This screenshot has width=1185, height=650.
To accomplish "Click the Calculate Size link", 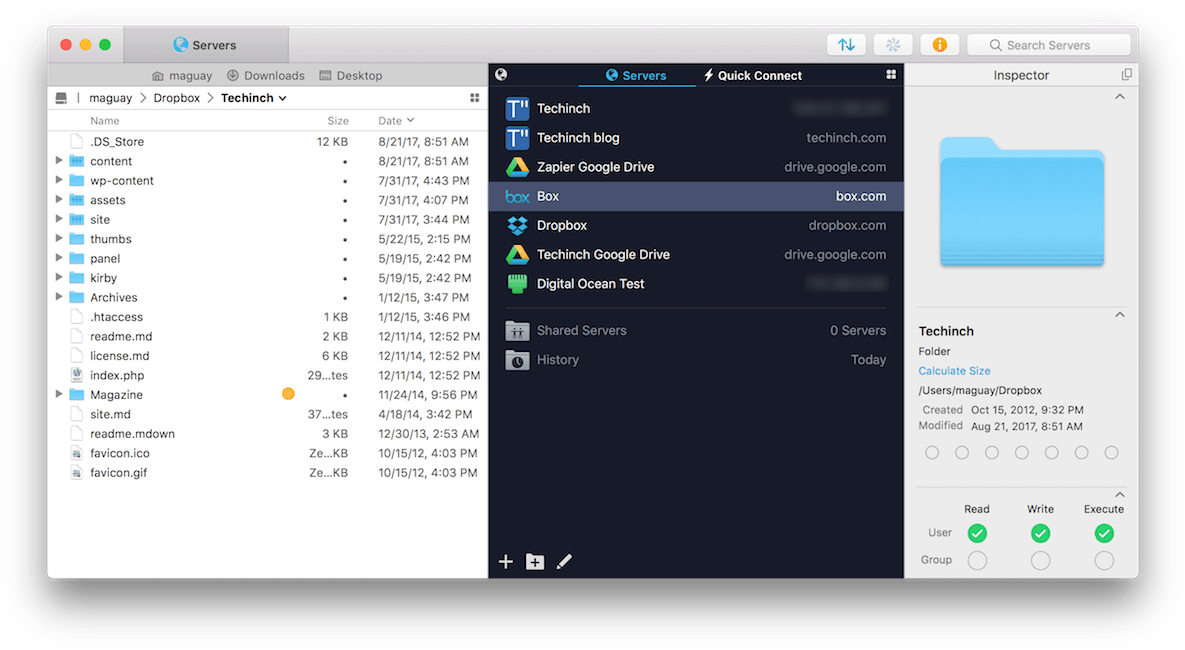I will [954, 371].
